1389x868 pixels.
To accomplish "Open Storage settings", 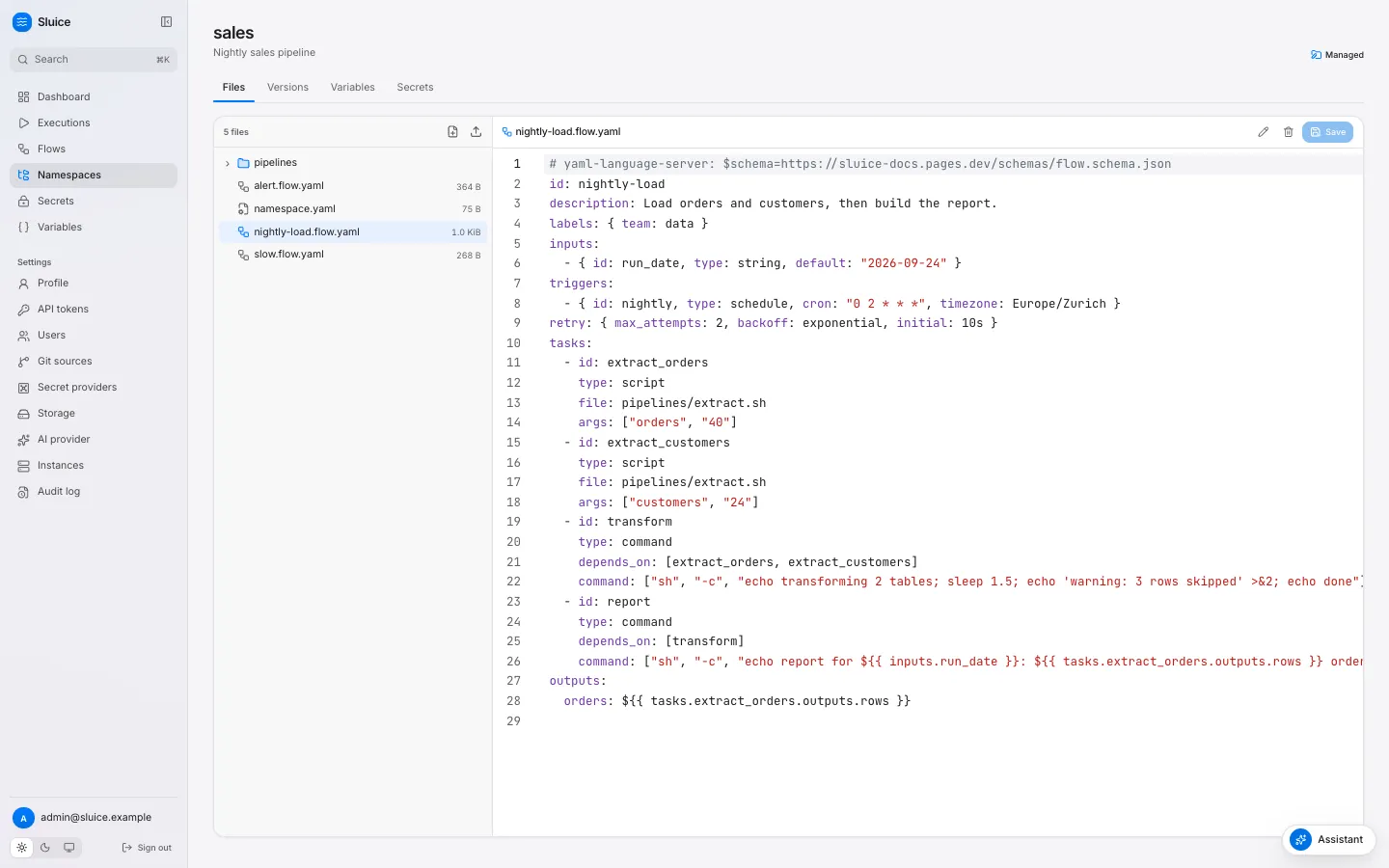I will 94,413.
